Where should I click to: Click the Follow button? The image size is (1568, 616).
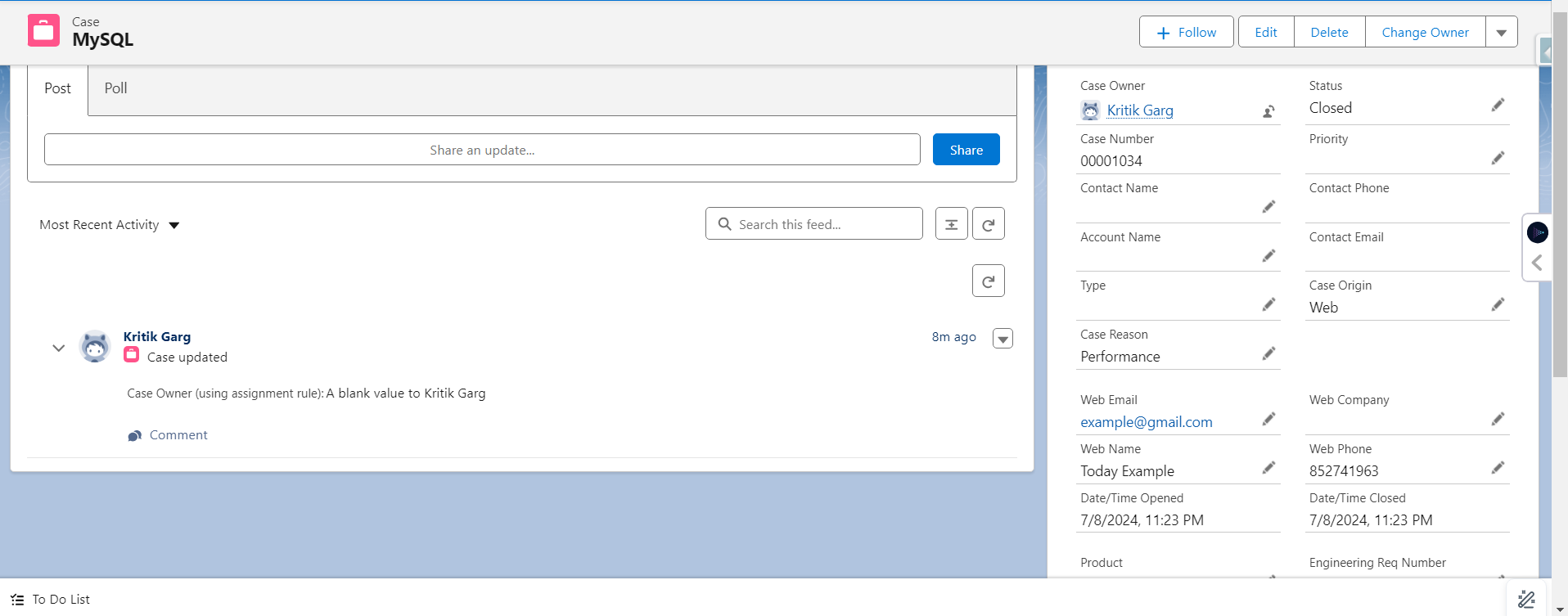point(1186,32)
